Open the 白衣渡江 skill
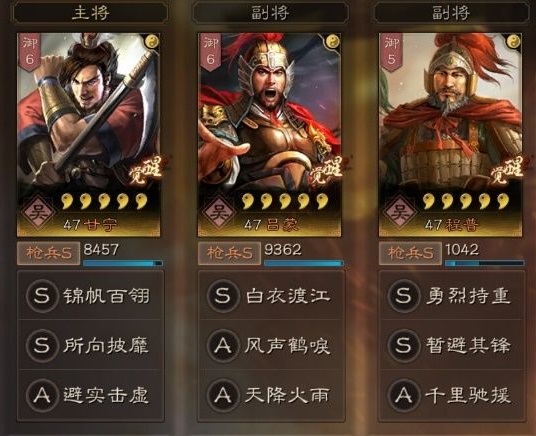 (x=271, y=296)
